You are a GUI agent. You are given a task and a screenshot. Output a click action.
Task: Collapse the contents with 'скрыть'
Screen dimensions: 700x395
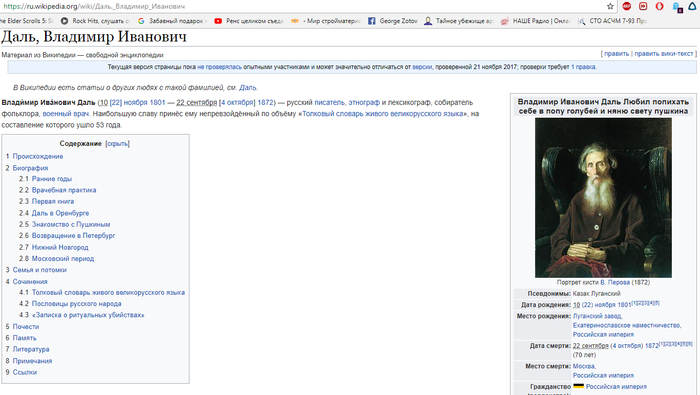point(117,144)
